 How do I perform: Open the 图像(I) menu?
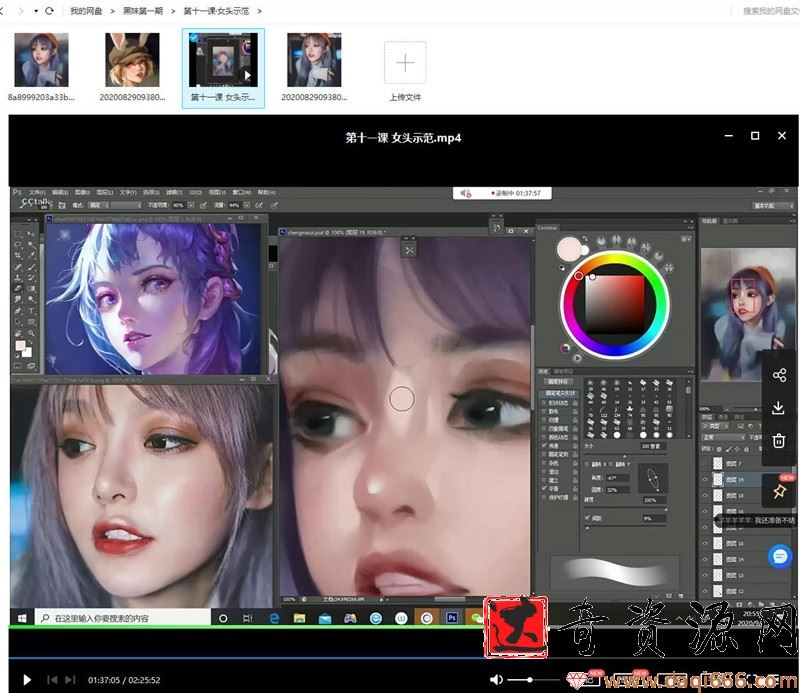[x=82, y=192]
